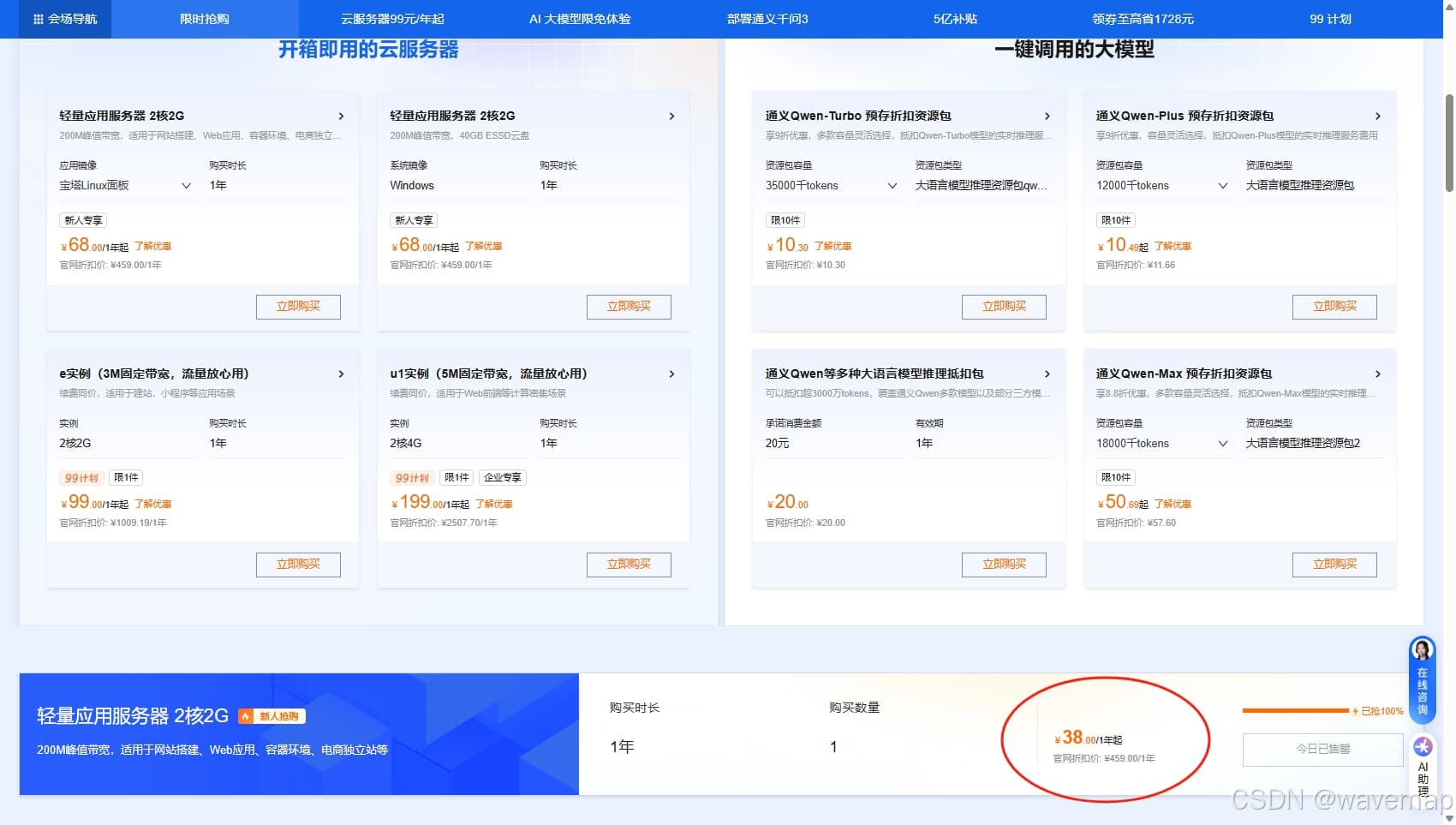Go to 5亿补贴 tab
1456x825 pixels.
955,19
